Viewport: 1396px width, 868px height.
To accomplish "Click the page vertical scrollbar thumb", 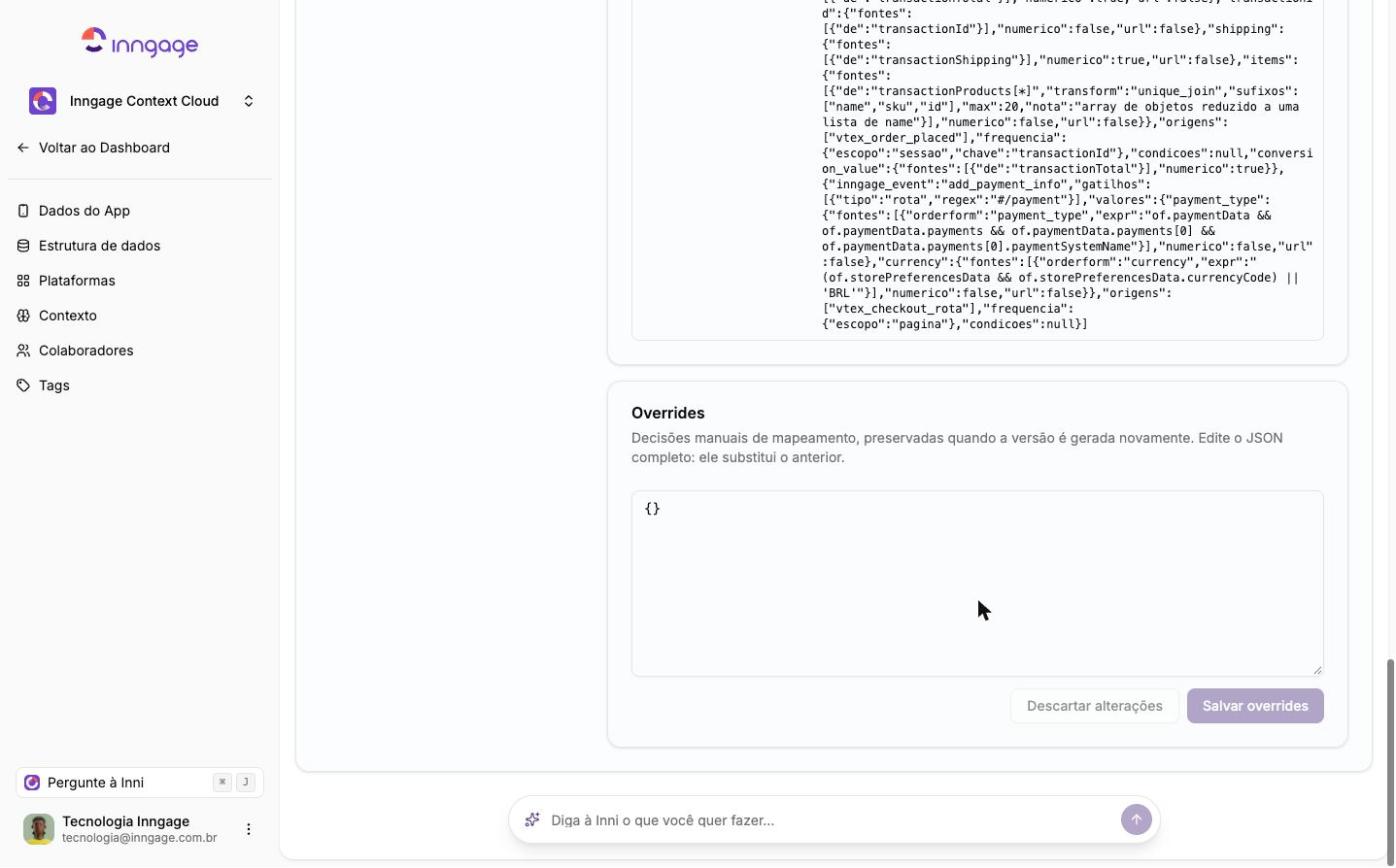I will point(1390,759).
